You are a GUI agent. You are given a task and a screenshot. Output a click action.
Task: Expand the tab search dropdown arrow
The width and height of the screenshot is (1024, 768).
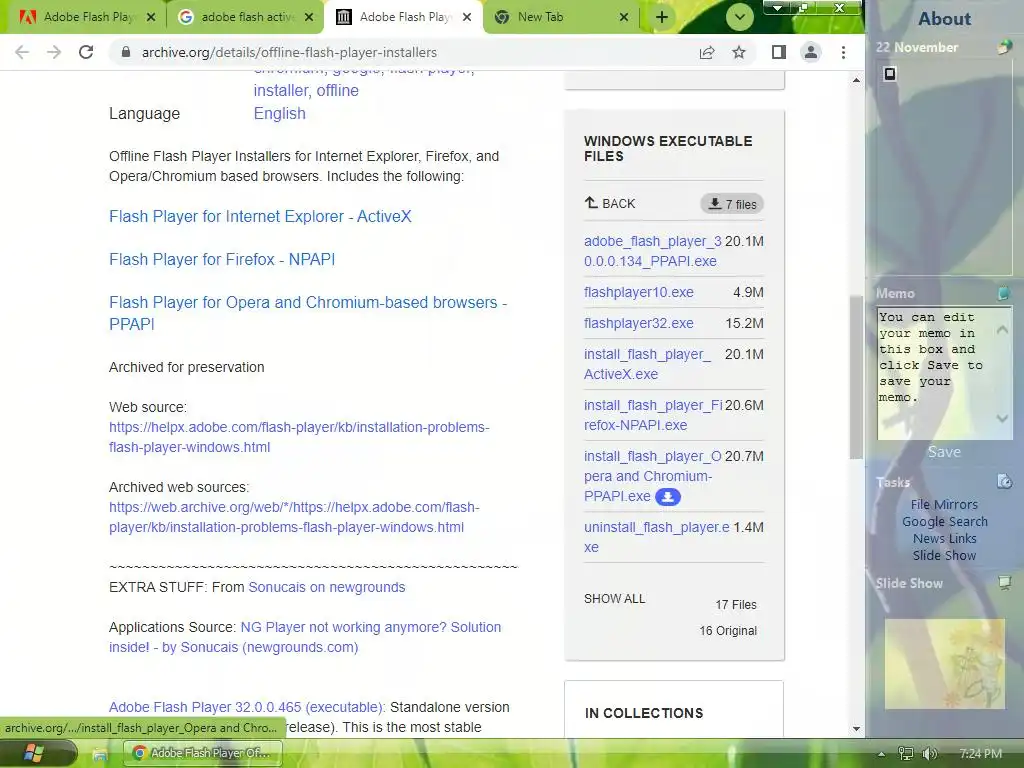point(739,17)
